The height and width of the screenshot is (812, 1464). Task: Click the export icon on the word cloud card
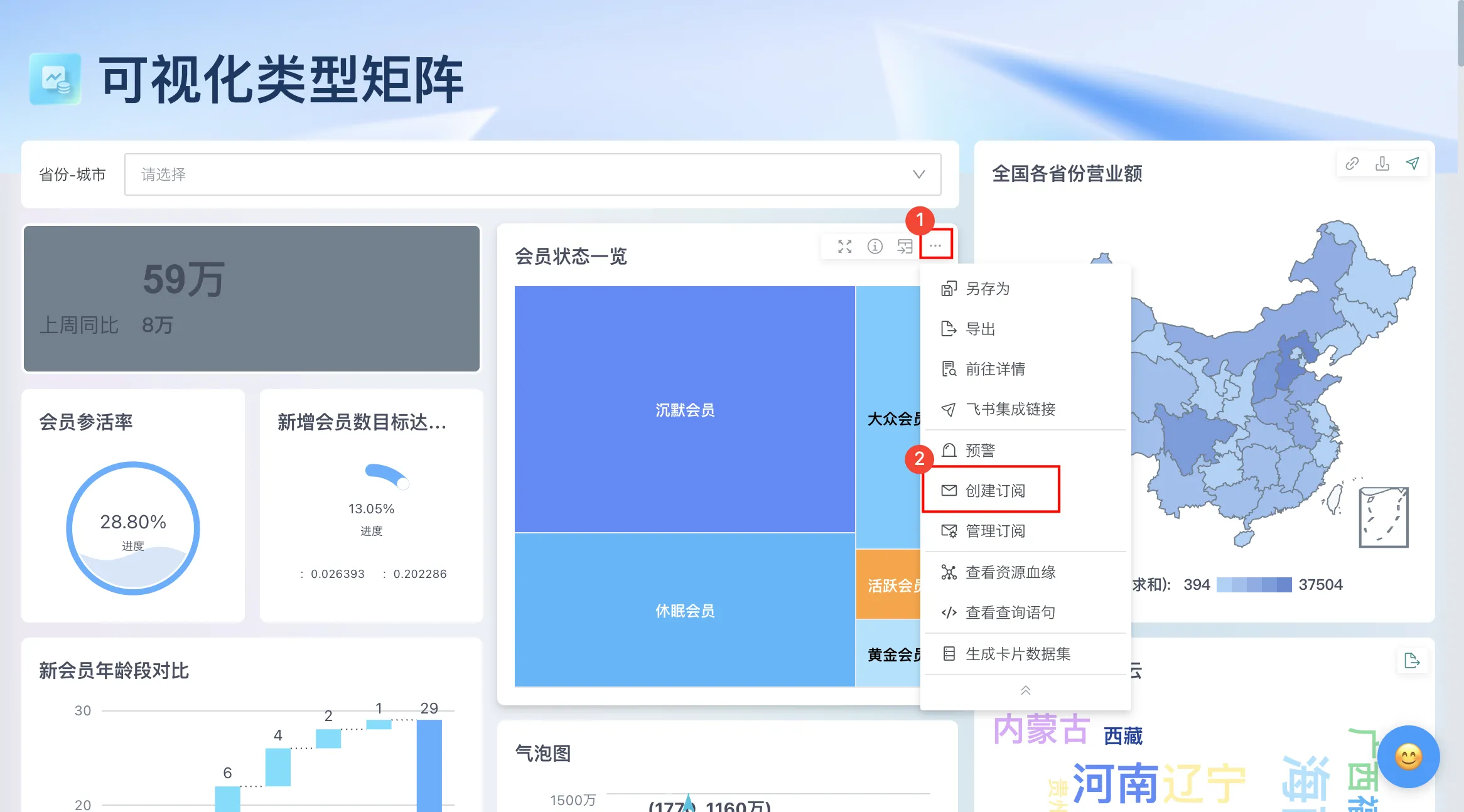click(1413, 660)
